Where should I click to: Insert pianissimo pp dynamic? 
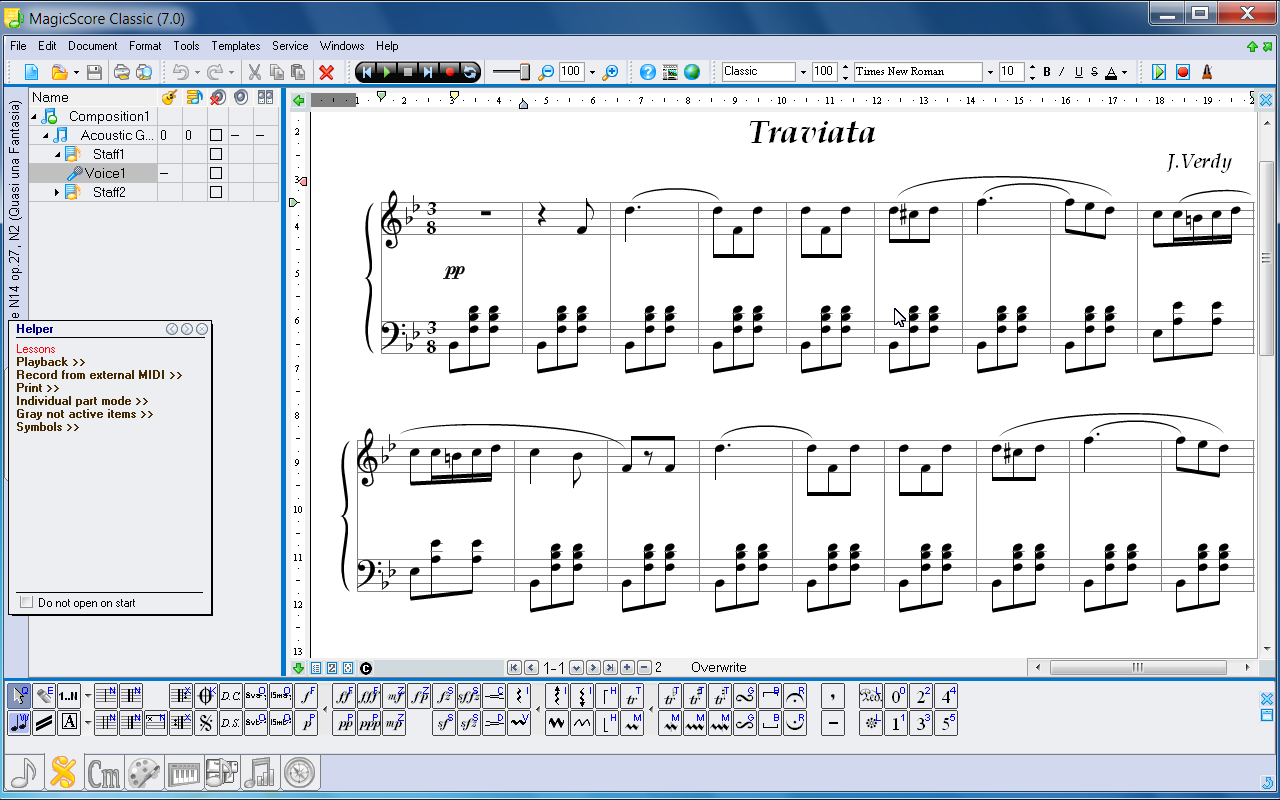tap(345, 723)
